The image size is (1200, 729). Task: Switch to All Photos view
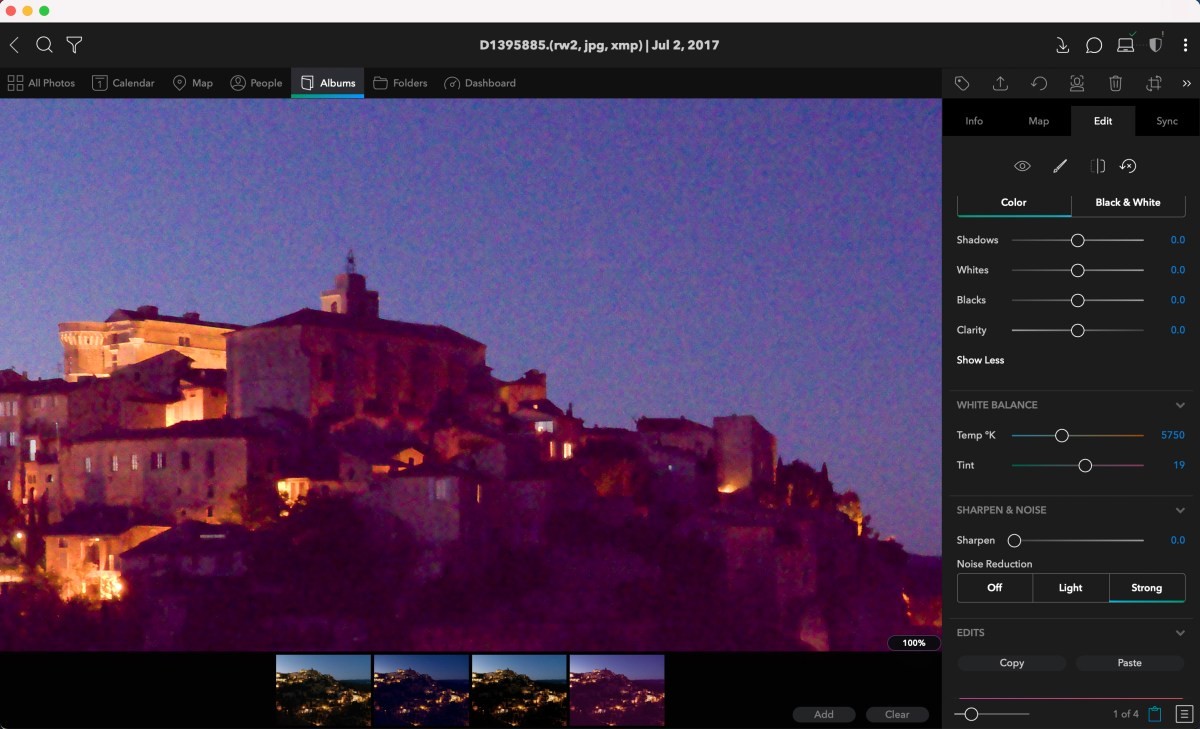(x=42, y=83)
